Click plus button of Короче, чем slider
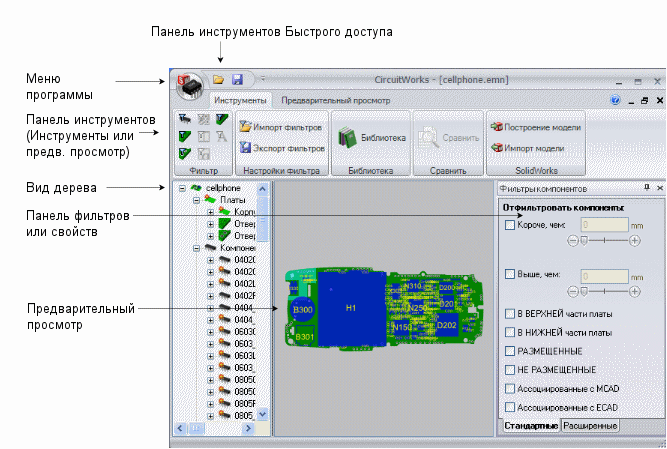The image size is (667, 449). (x=635, y=241)
